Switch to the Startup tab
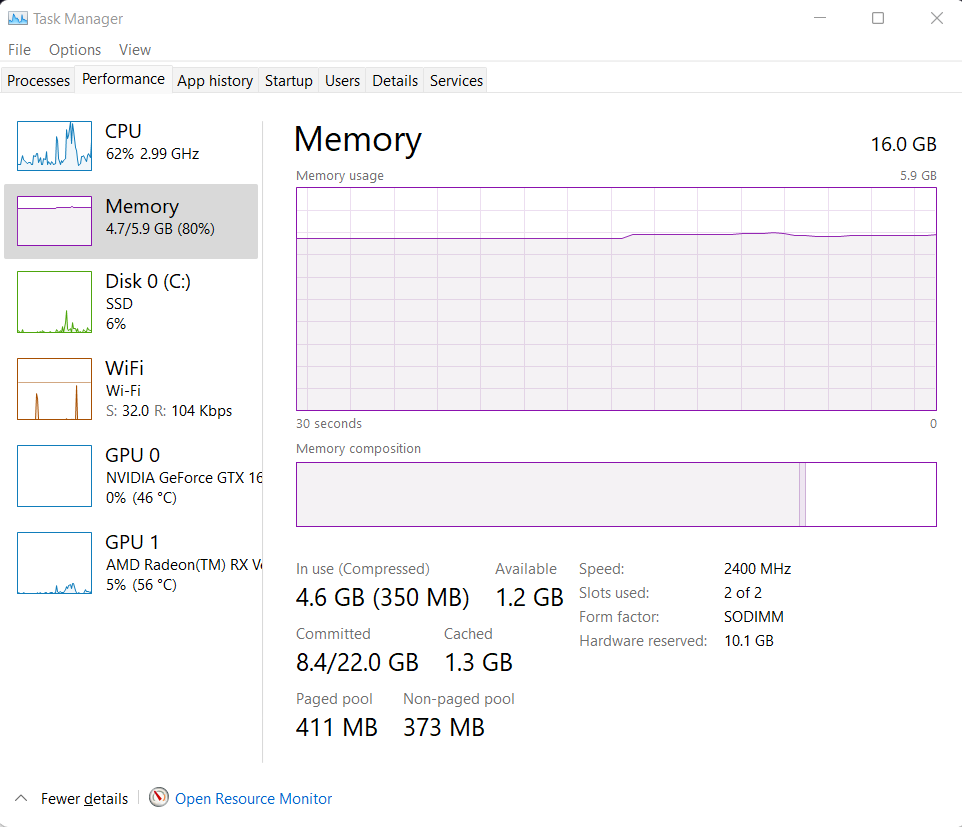The image size is (962, 827). [x=288, y=80]
